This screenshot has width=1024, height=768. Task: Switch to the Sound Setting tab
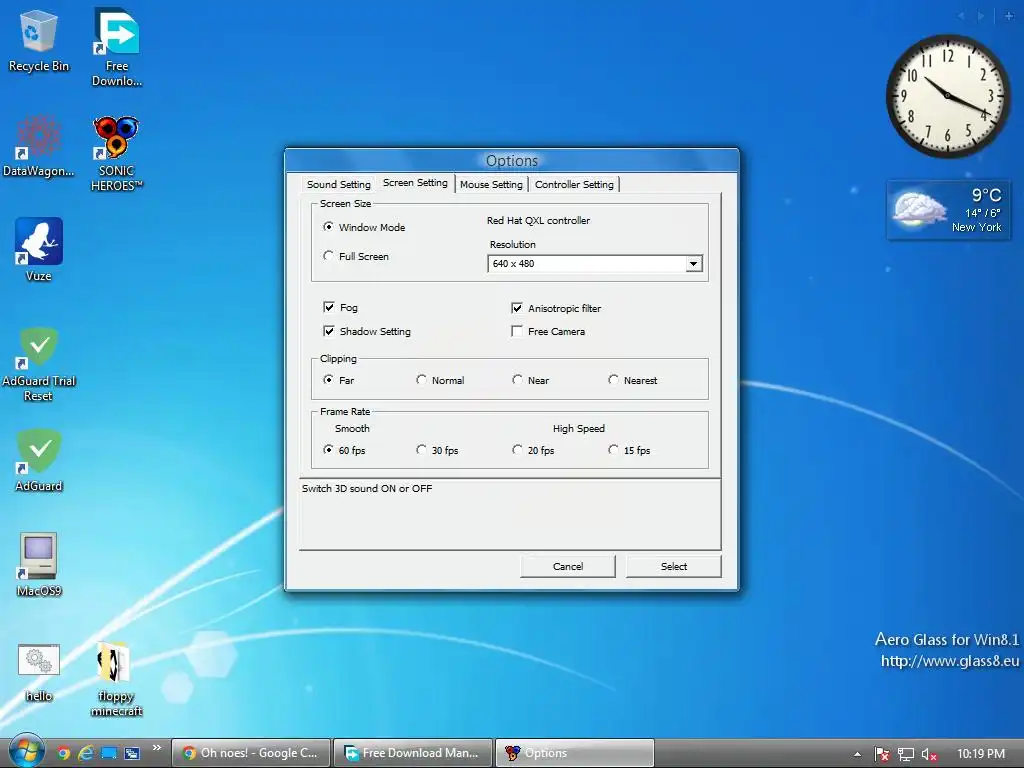(x=338, y=184)
